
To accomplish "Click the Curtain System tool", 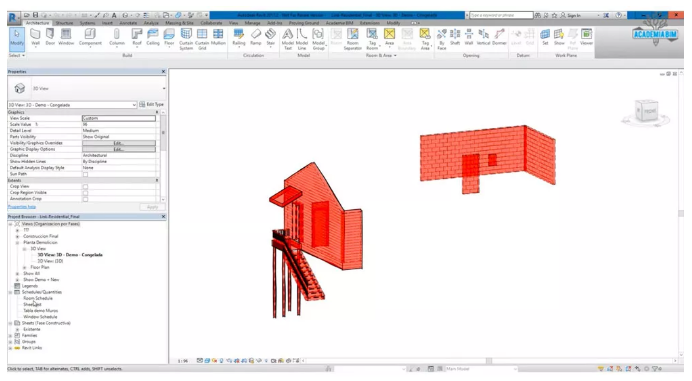I will (x=186, y=39).
